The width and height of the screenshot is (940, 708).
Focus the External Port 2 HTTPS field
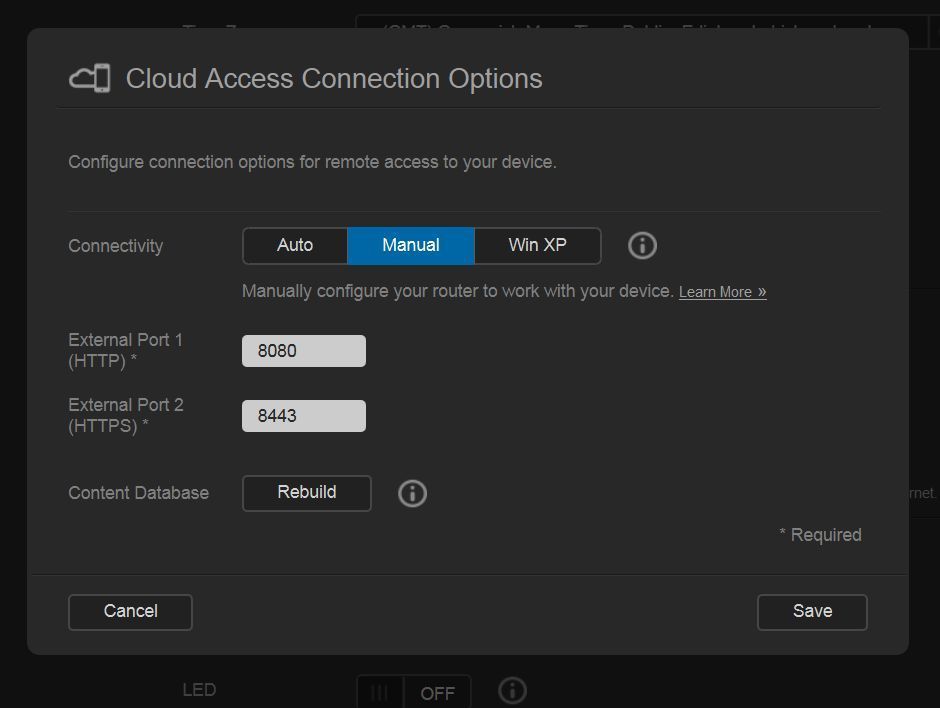click(304, 416)
